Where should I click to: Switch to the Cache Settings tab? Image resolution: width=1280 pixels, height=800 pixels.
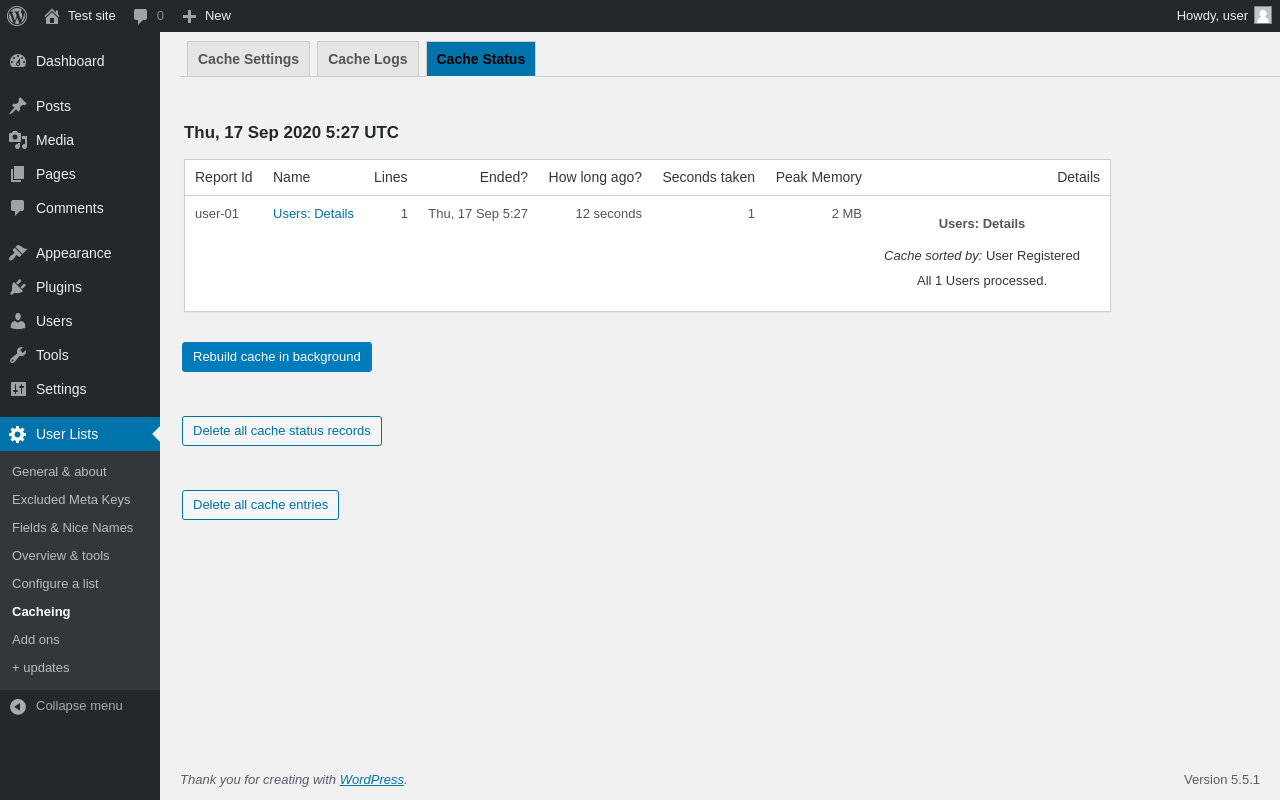(248, 59)
